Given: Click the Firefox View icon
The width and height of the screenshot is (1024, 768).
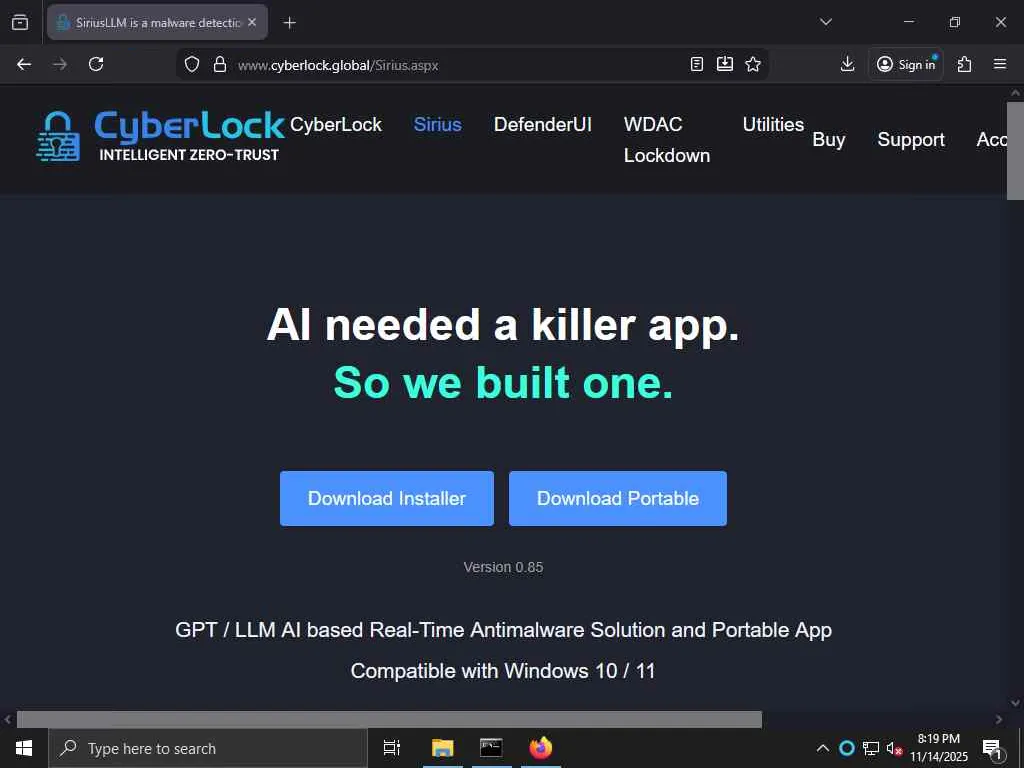Looking at the screenshot, I should (x=20, y=22).
